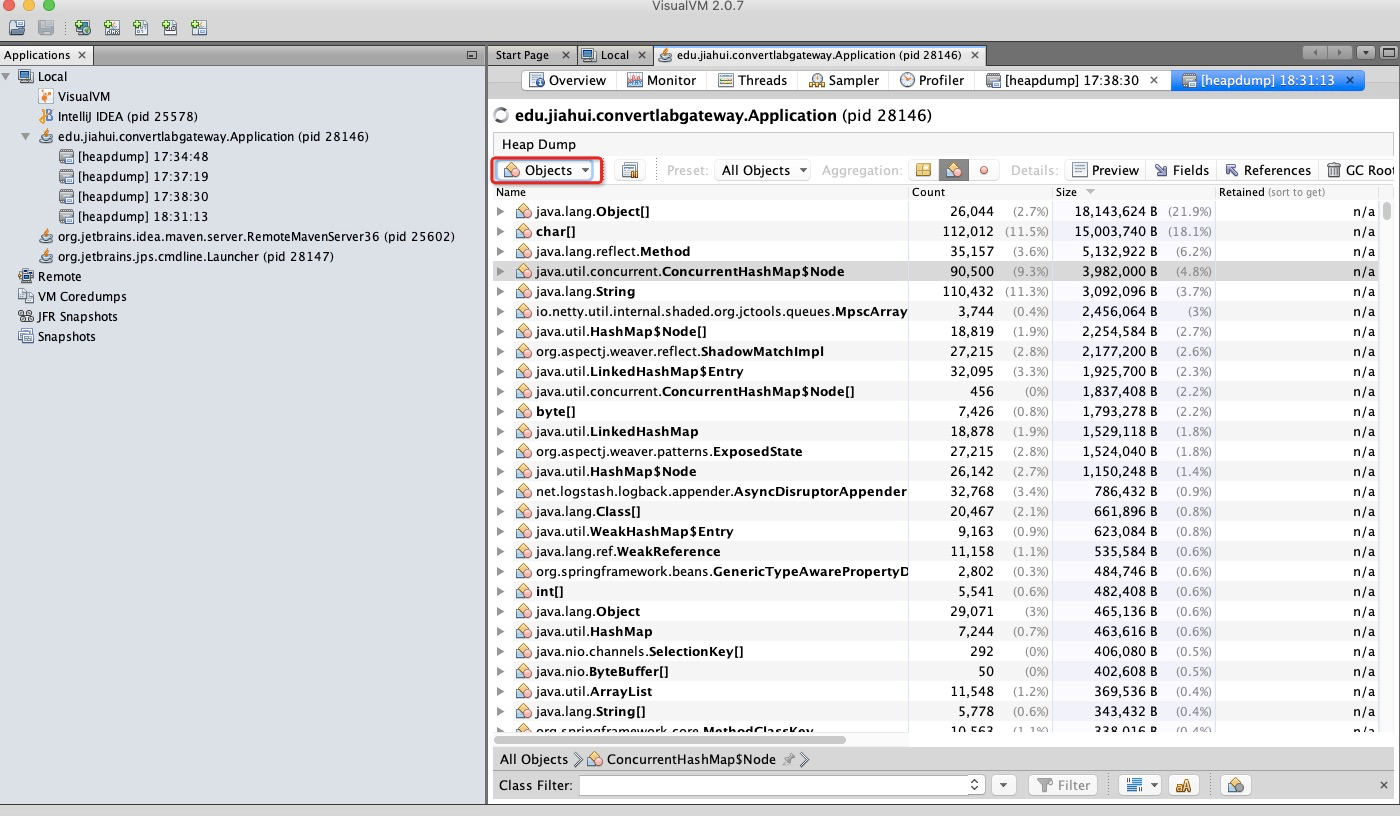Open document tabs list dropdown

coord(1366,53)
